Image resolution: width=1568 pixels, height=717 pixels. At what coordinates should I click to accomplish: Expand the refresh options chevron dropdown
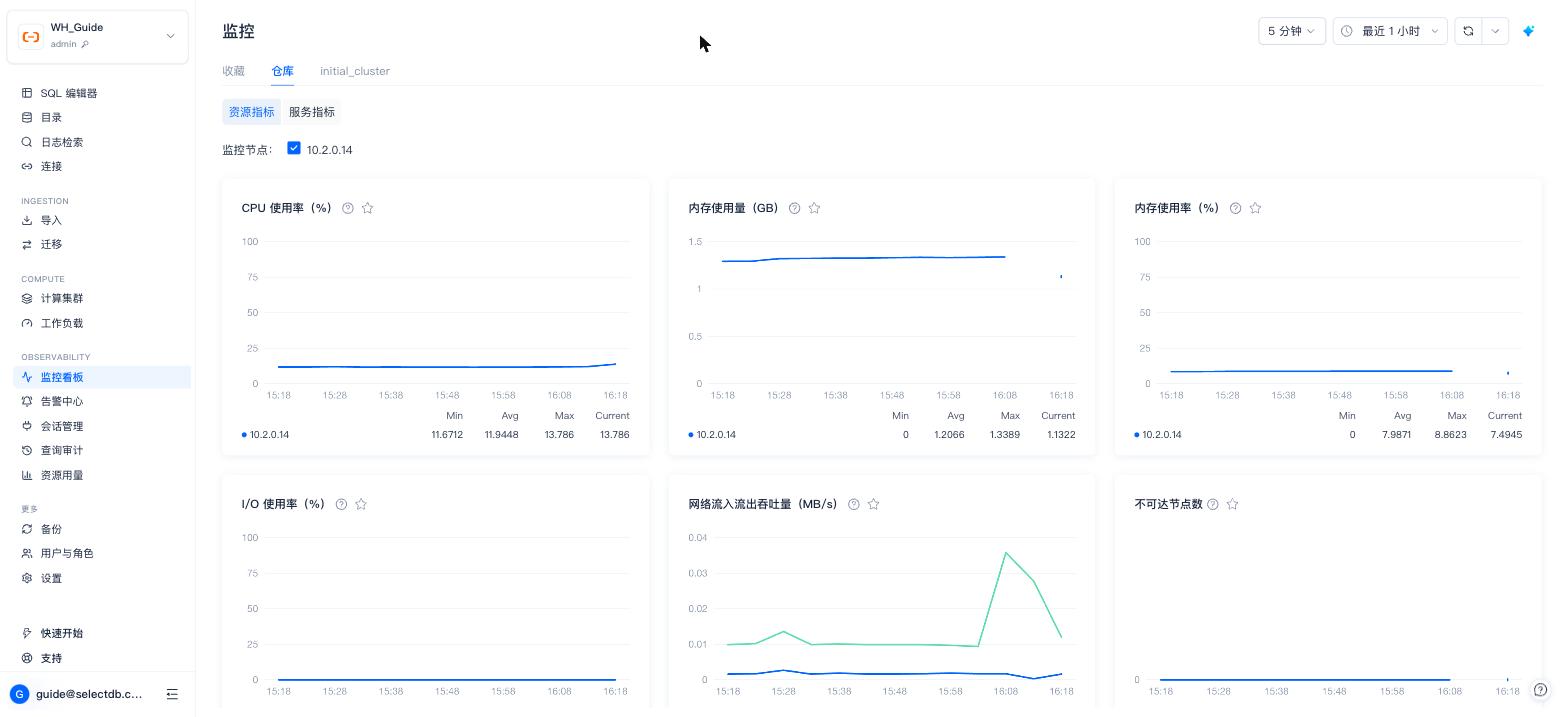(x=1495, y=31)
